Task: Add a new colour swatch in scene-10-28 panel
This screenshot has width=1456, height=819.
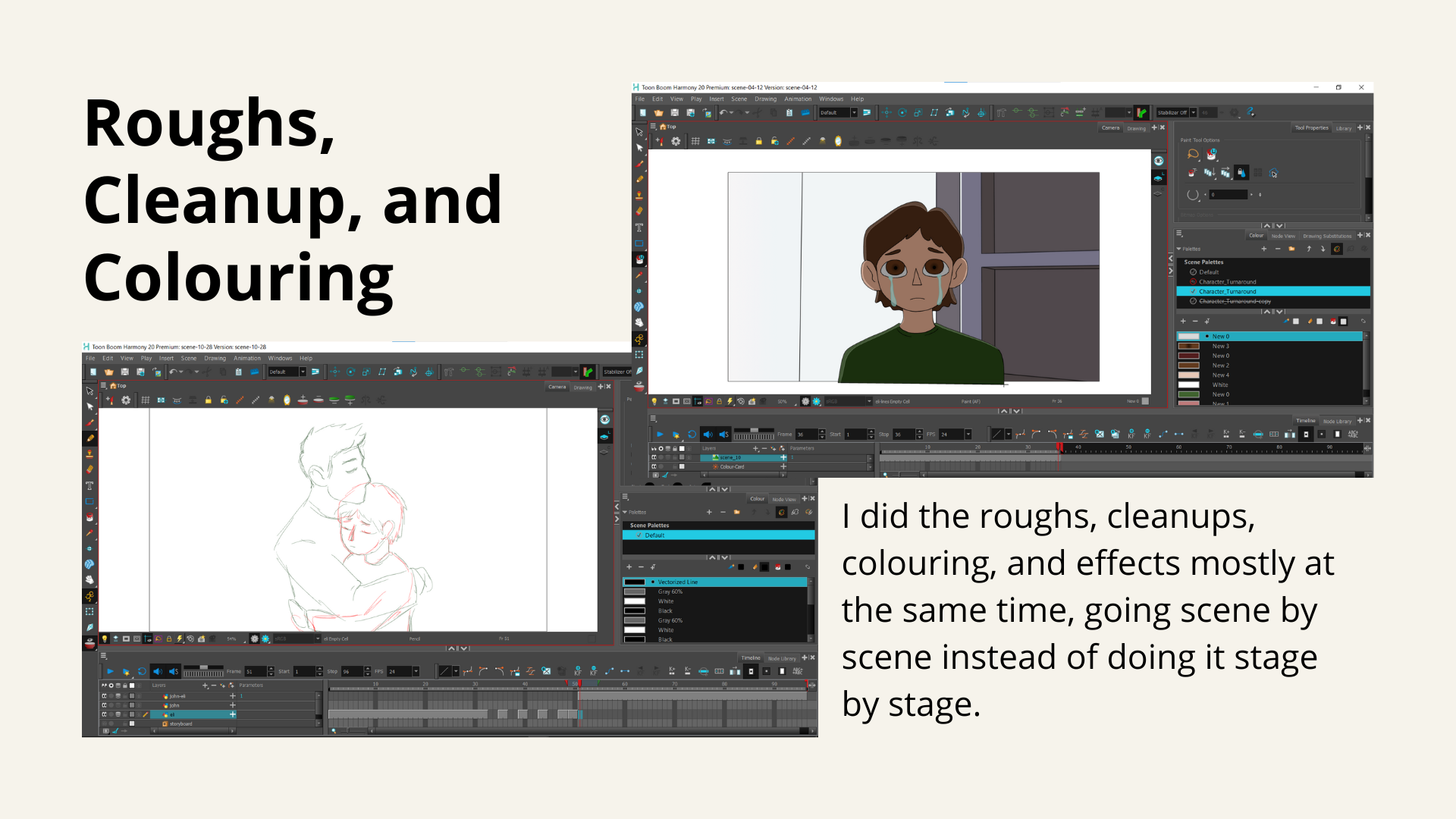Action: click(629, 566)
